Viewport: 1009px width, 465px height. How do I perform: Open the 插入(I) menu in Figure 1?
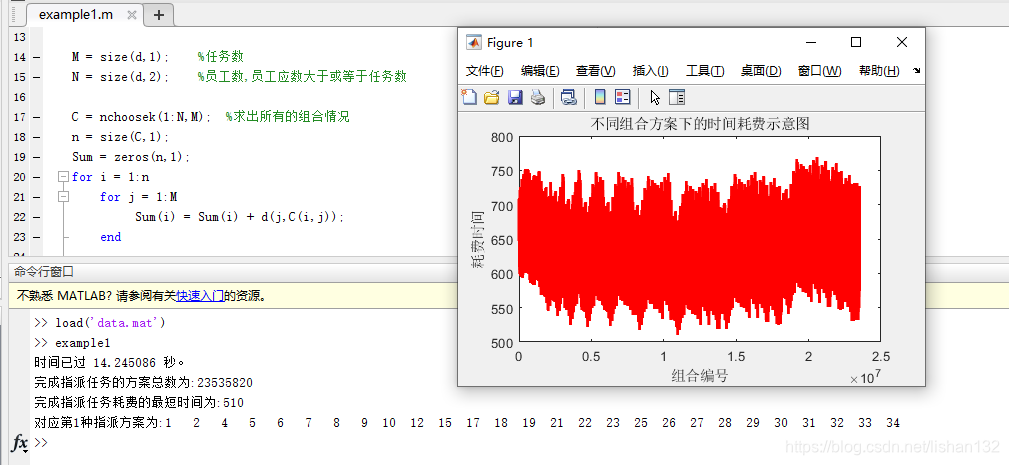pos(651,71)
